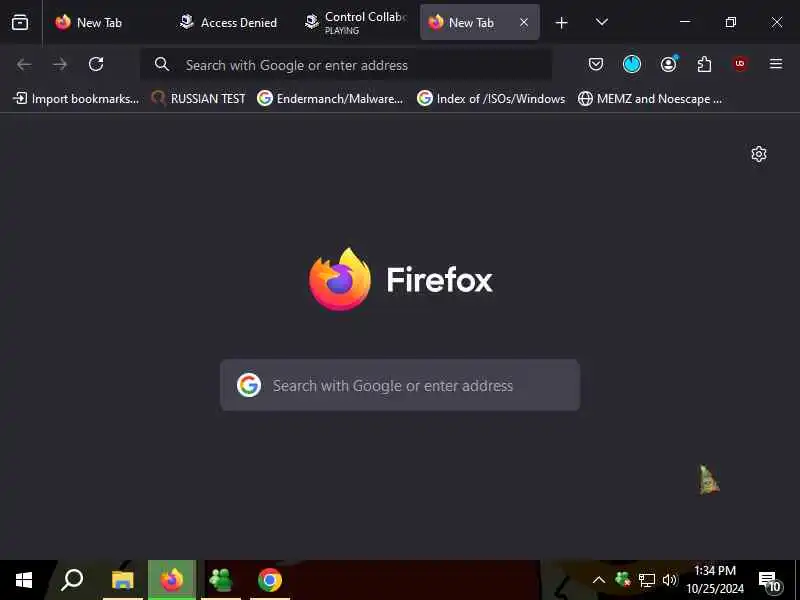Open the RUSSIAN TEST bookmark
This screenshot has width=800, height=600.
click(x=199, y=98)
